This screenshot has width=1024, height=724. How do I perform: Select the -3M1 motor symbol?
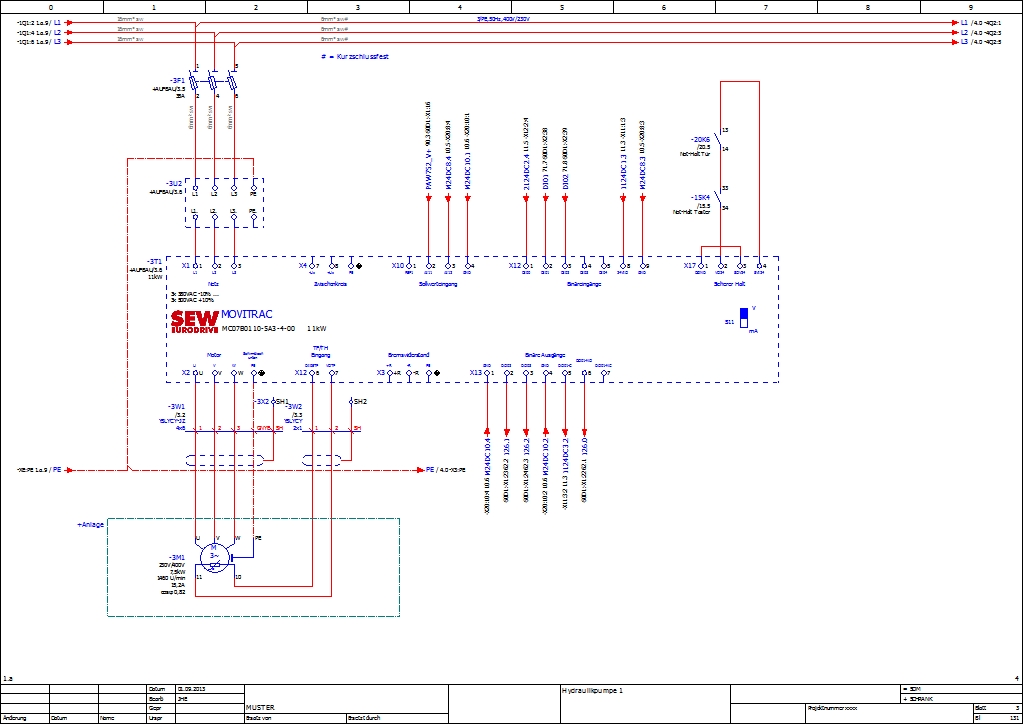click(x=214, y=554)
